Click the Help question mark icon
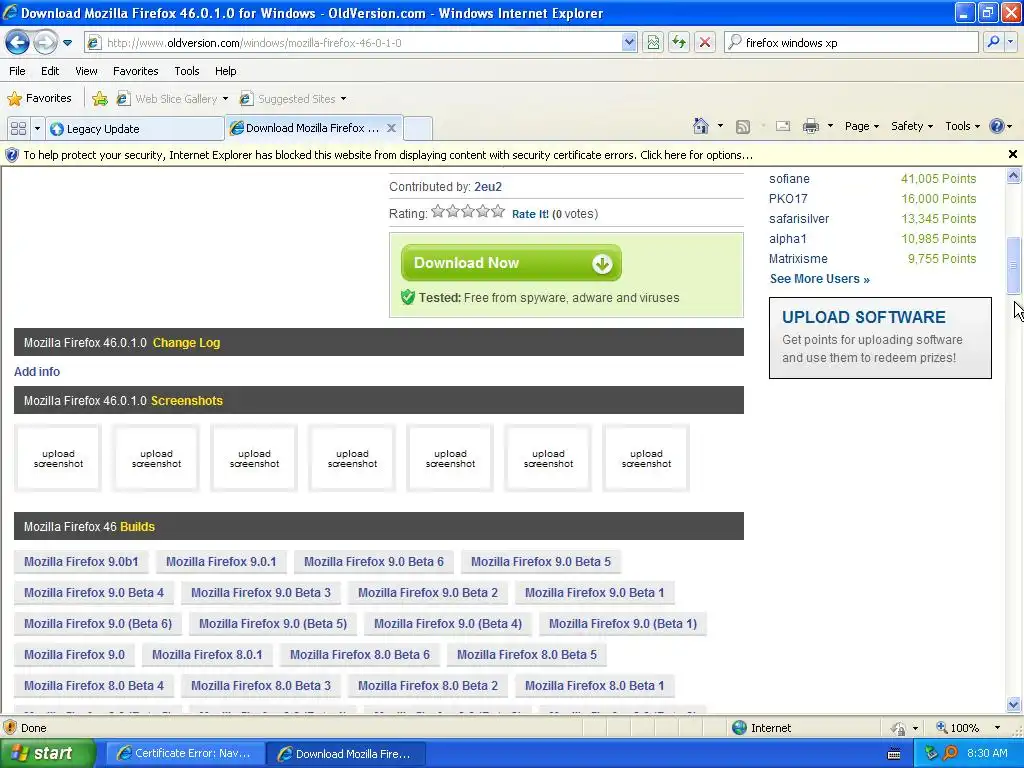Image resolution: width=1024 pixels, height=768 pixels. tap(997, 126)
